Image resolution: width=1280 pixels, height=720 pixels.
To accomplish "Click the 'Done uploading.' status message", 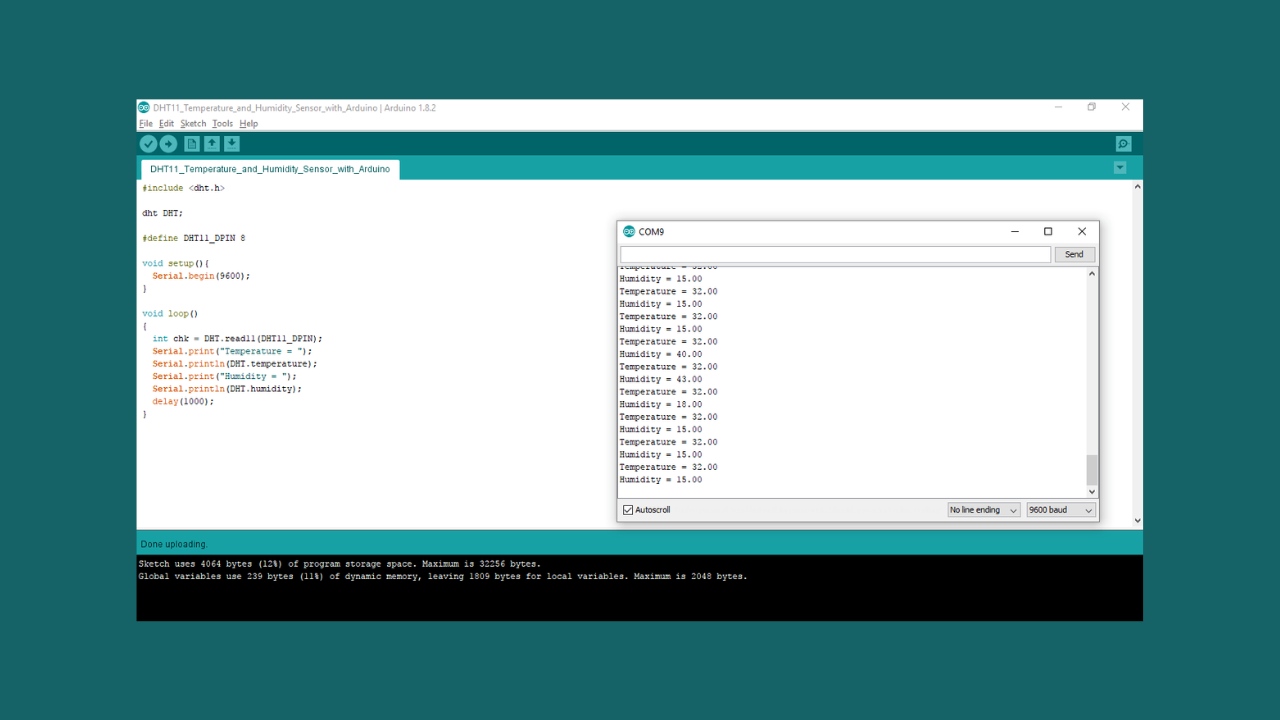I will tap(174, 544).
